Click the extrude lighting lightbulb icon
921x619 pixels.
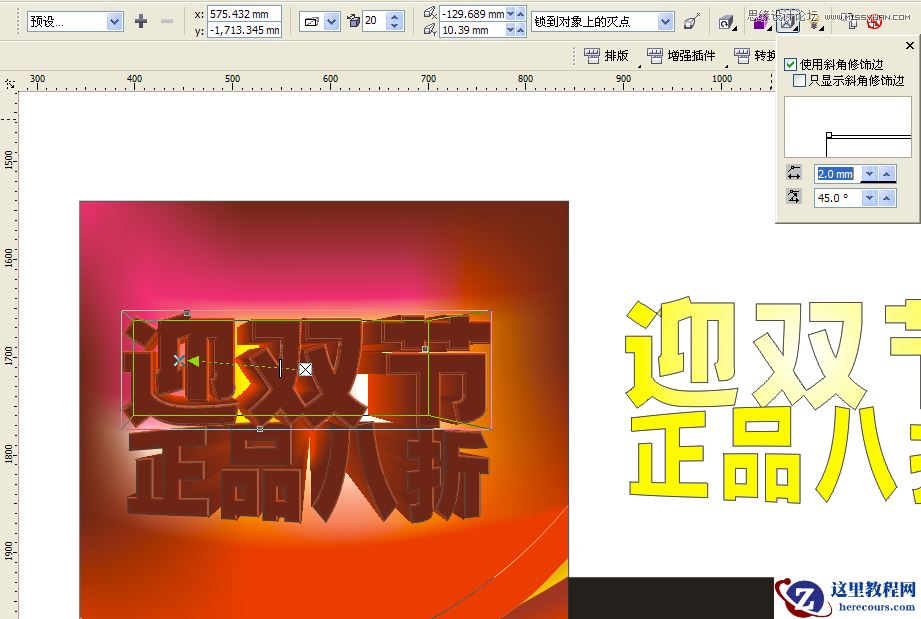[x=815, y=20]
